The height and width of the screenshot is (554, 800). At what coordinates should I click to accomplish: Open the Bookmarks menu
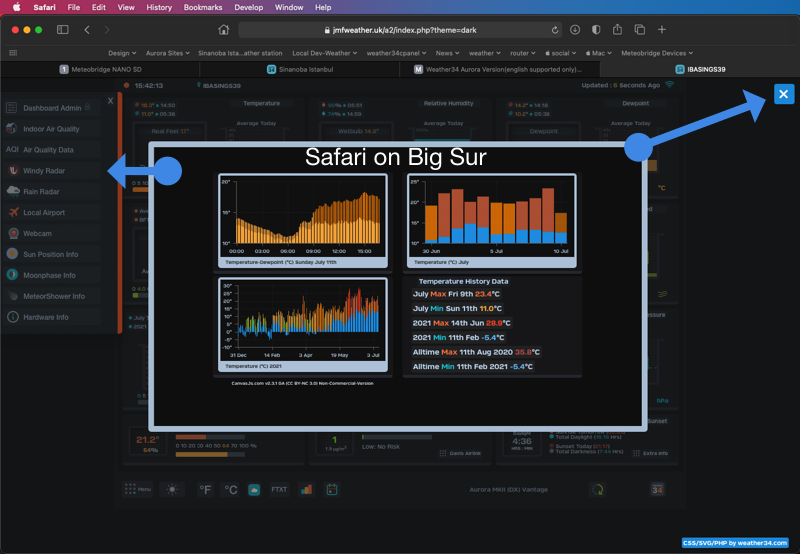tap(203, 7)
